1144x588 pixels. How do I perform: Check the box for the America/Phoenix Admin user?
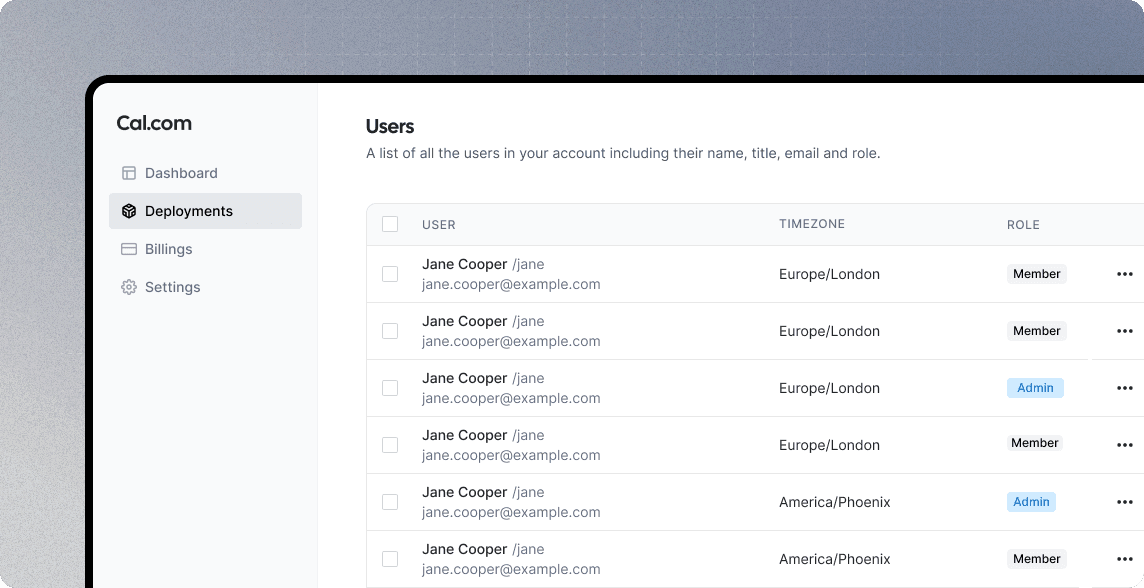point(390,502)
